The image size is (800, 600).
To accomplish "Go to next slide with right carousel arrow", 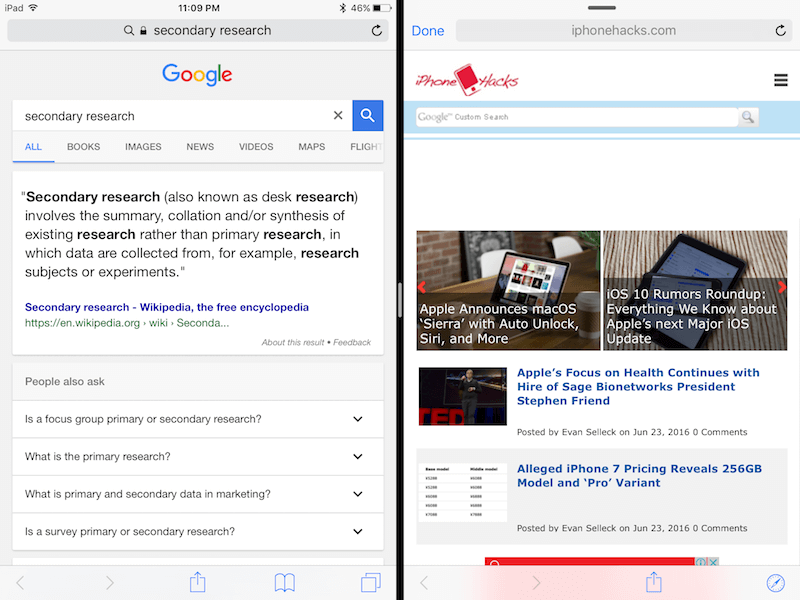I will tap(780, 290).
